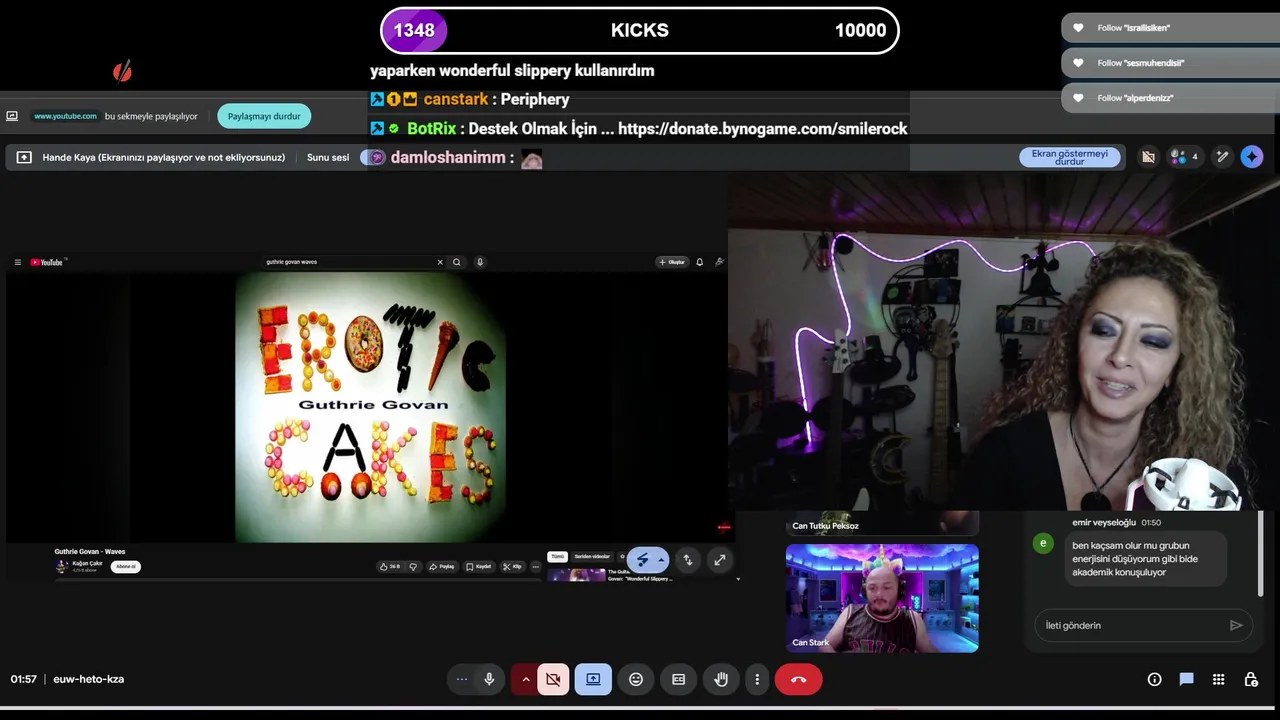Screen dimensions: 1280x720
Task: Click the 'Follow israilisiken' notification
Action: [x=1170, y=28]
